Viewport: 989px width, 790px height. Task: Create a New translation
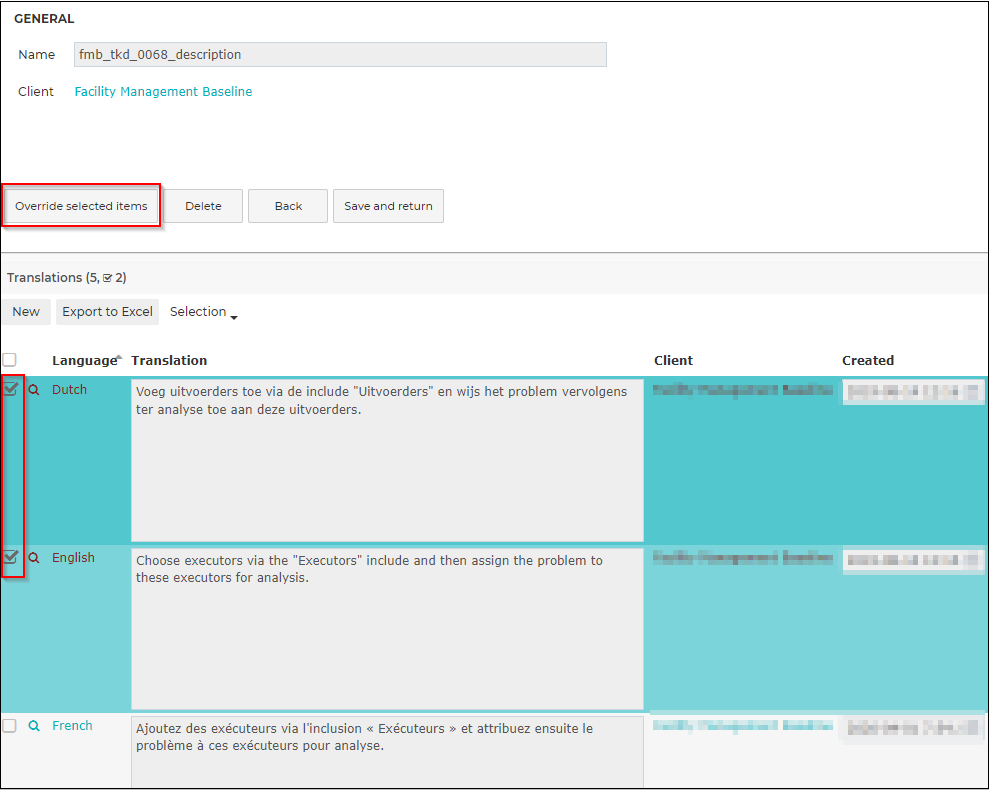(26, 312)
